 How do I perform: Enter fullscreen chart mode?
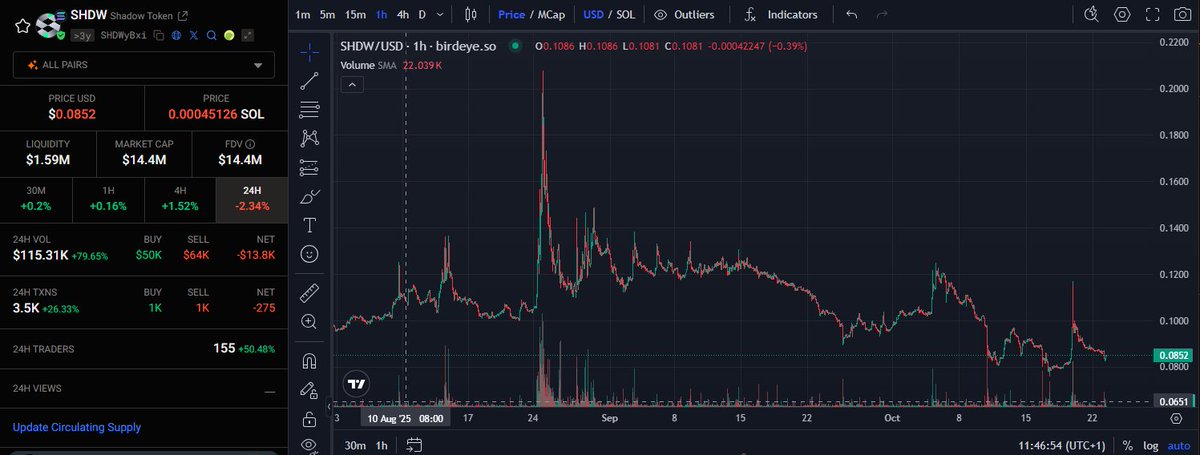coord(1152,15)
